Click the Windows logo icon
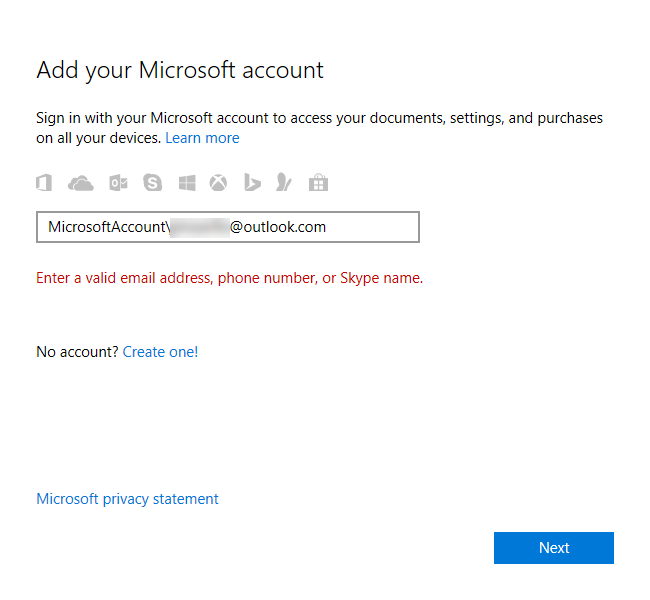 [187, 183]
